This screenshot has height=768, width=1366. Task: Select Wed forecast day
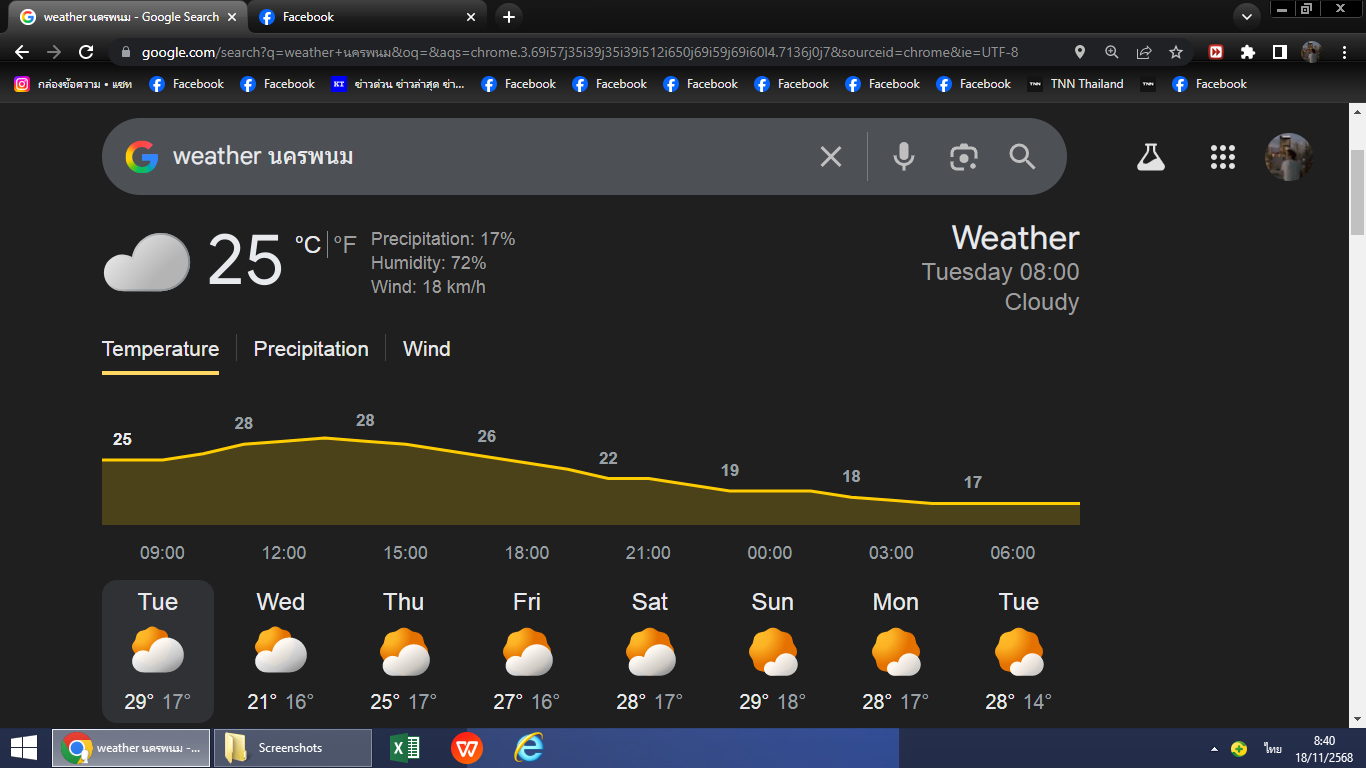[x=281, y=651]
